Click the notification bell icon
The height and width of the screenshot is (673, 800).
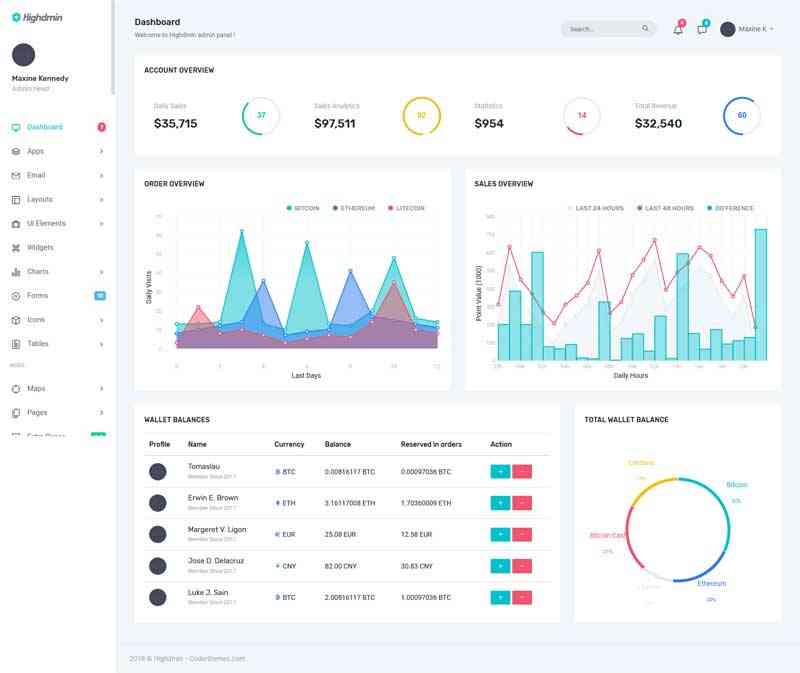pyautogui.click(x=678, y=30)
